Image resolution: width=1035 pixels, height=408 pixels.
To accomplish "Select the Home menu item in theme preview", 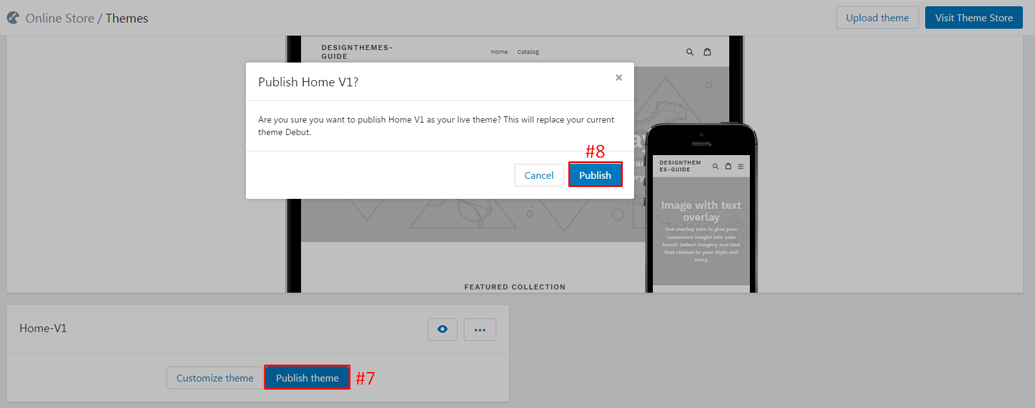I will (x=499, y=52).
